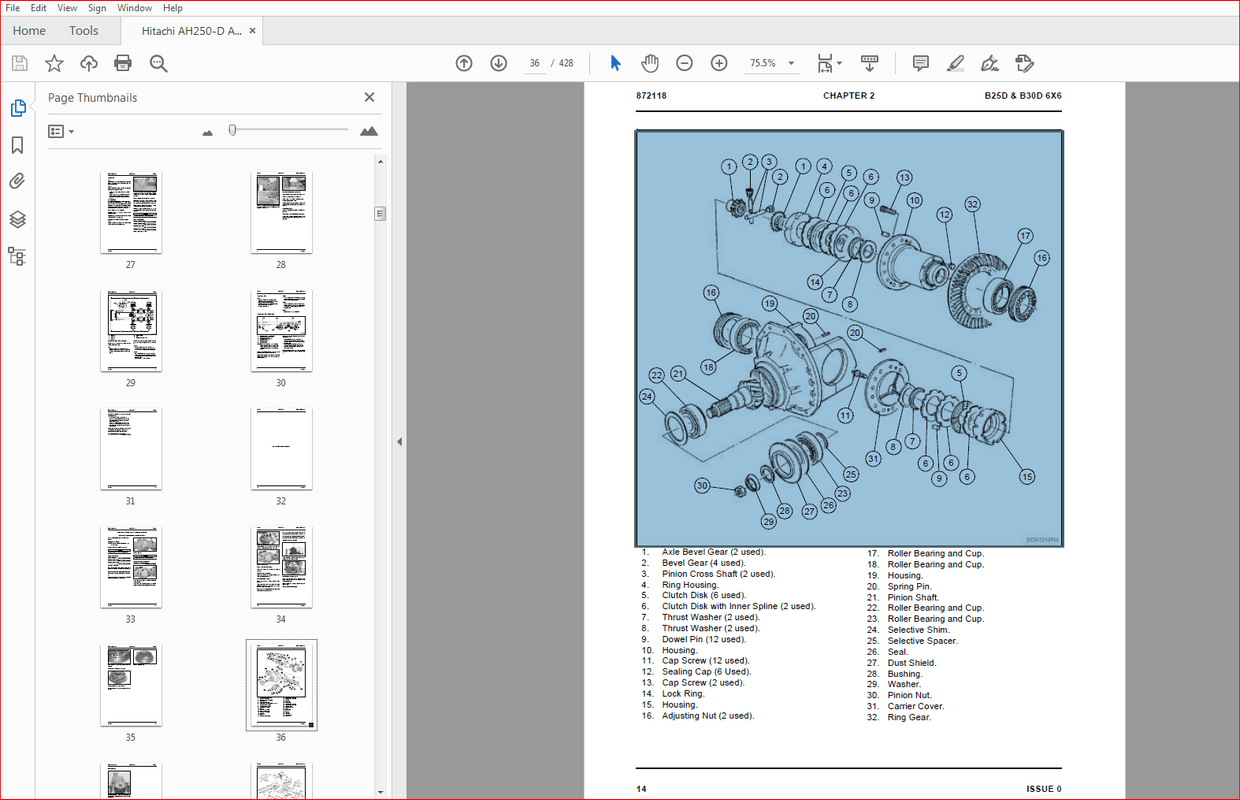Go to next page with down arrow
Viewport: 1240px width, 800px height.
click(498, 62)
